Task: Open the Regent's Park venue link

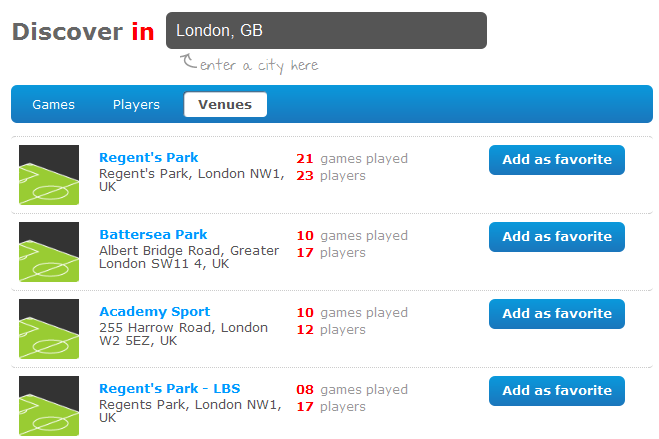Action: click(x=148, y=158)
